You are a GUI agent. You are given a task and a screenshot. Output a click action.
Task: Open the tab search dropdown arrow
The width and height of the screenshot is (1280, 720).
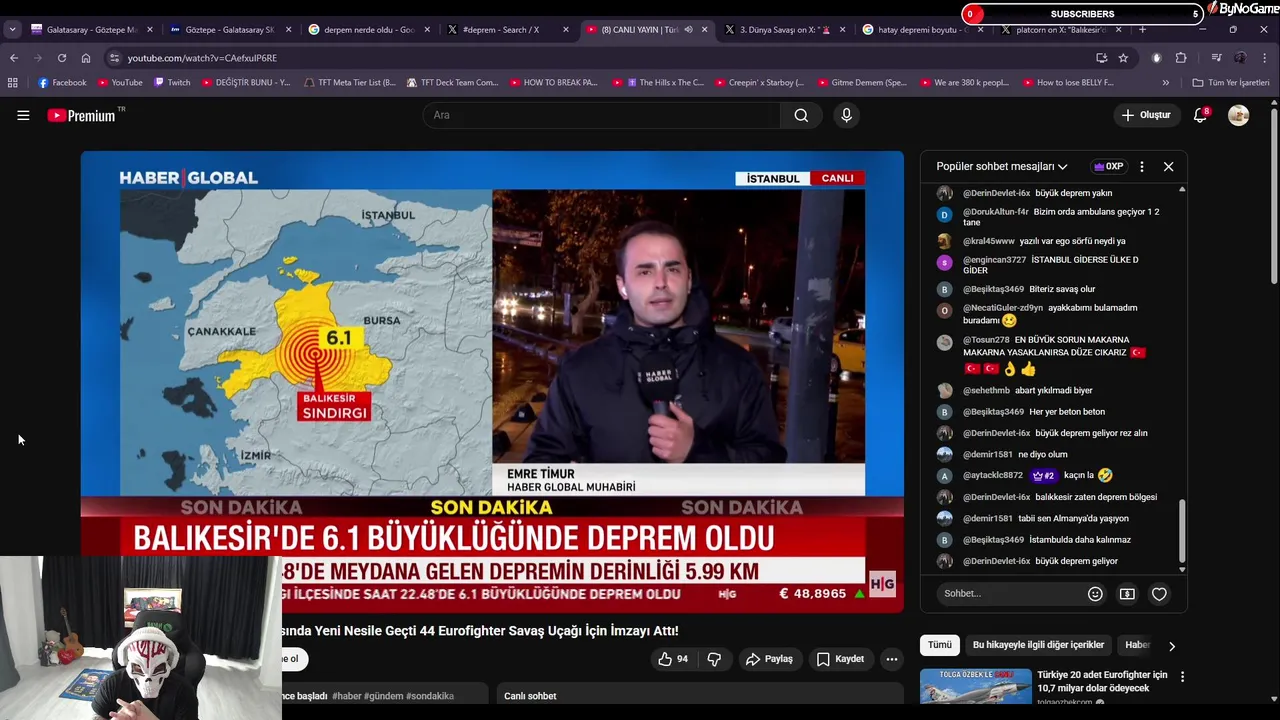point(12,30)
